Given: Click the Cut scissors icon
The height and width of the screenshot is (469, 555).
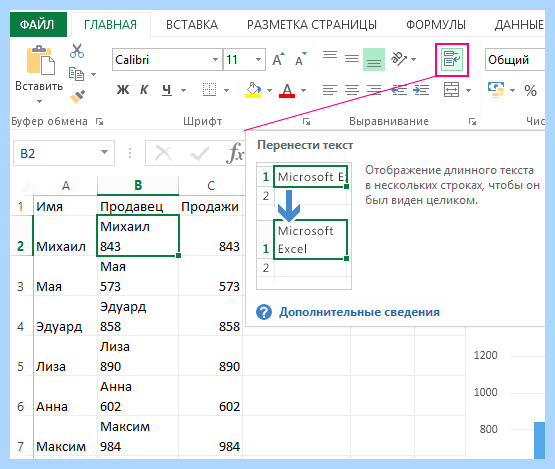Looking at the screenshot, I should (77, 51).
